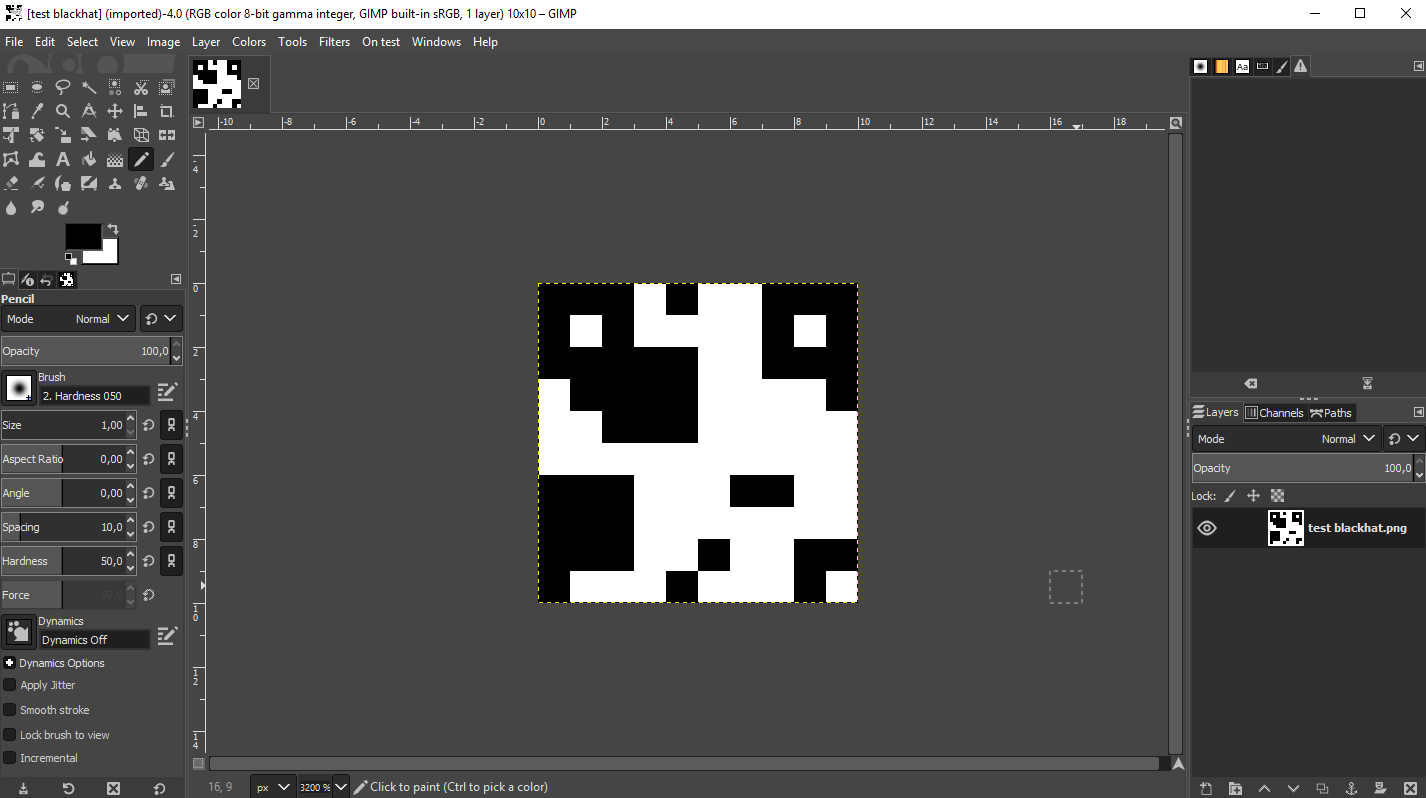Screen dimensions: 1426x798
Task: Click the background white color swatch
Action: click(x=108, y=254)
